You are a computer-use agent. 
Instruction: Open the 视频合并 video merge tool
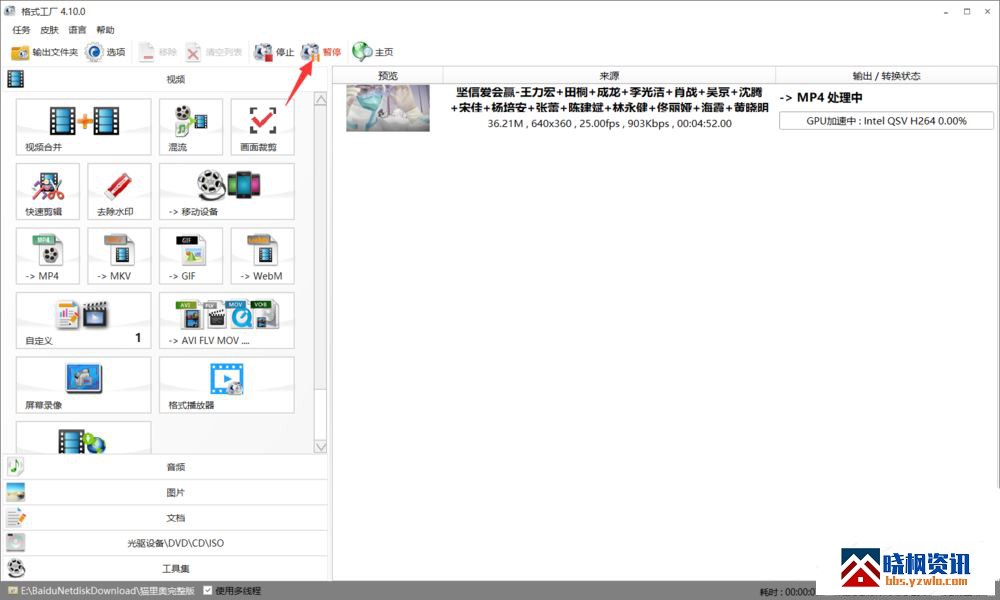point(84,126)
